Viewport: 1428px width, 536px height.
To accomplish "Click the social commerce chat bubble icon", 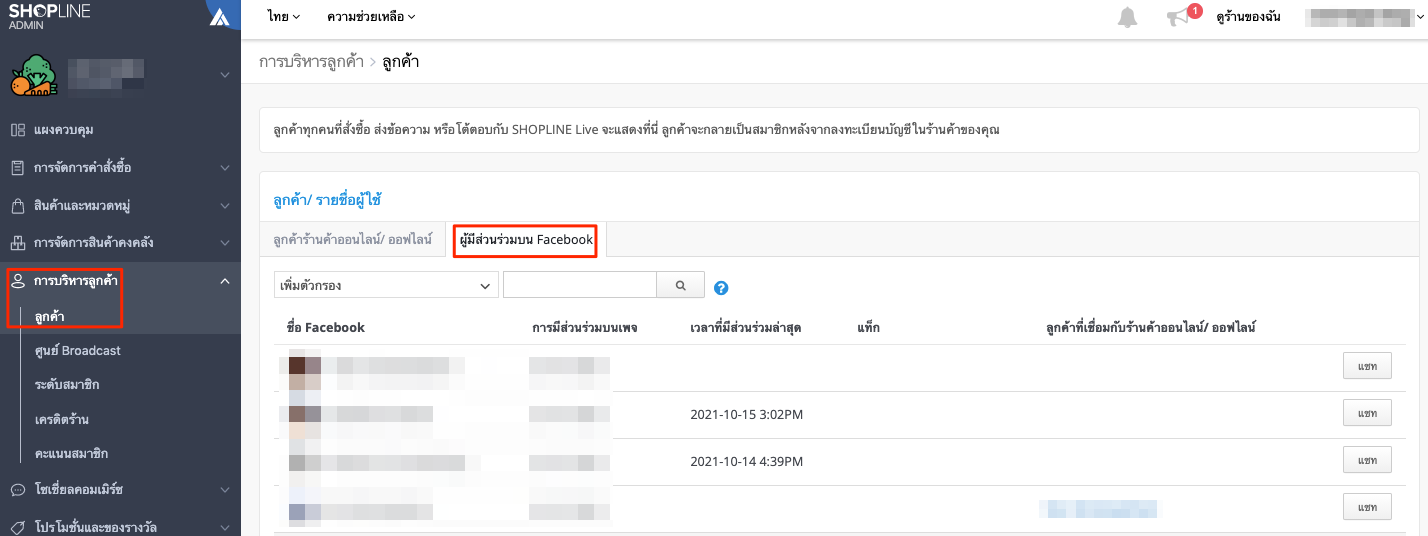I will click(17, 490).
